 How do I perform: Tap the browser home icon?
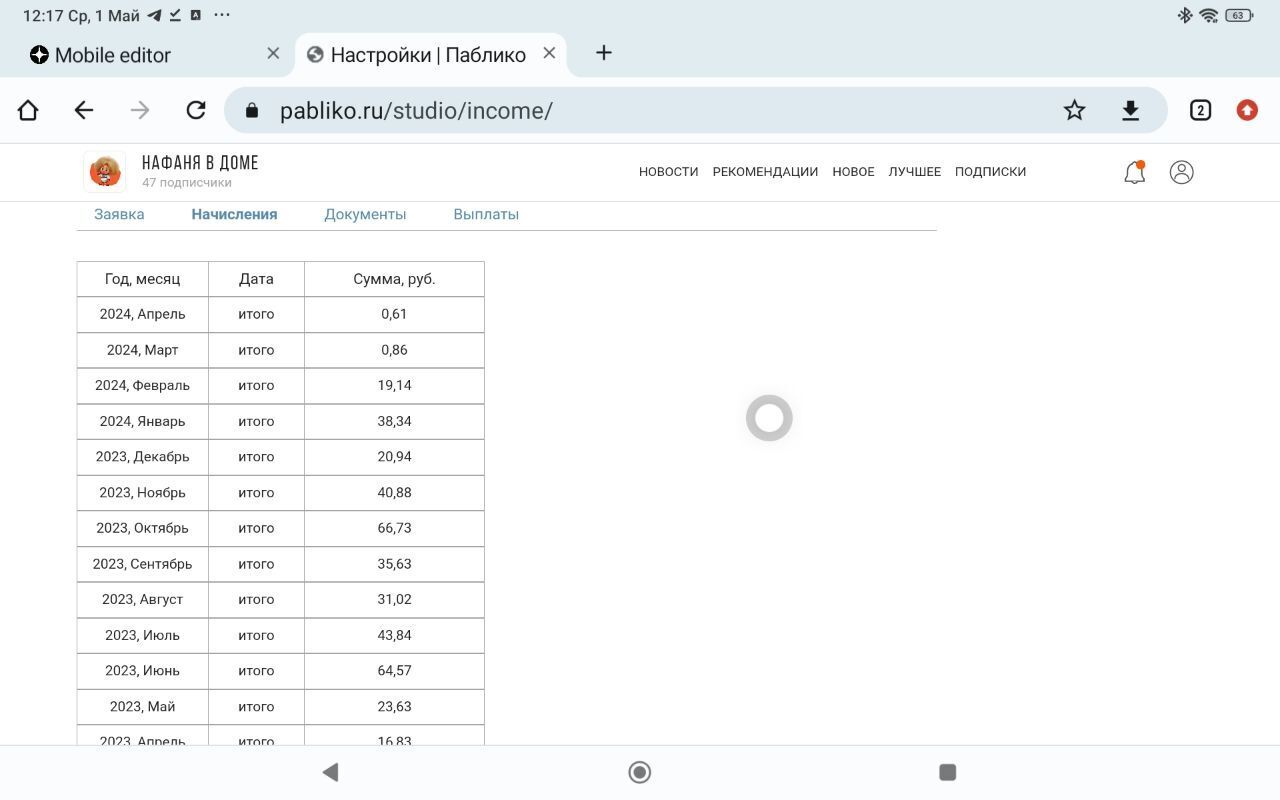pos(28,110)
